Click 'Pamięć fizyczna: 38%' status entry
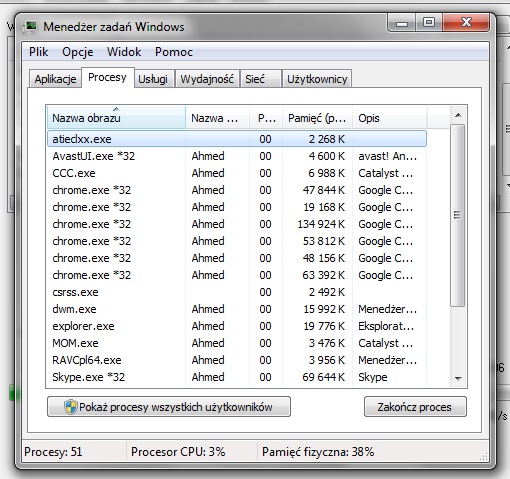 (318, 452)
